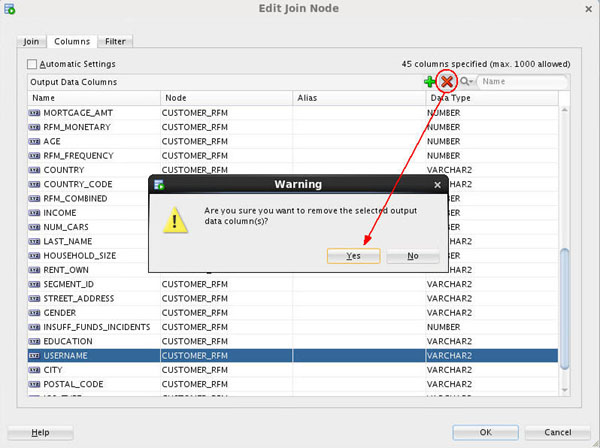Image resolution: width=600 pixels, height=448 pixels.
Task: Click the column icon beside RFM_COMBINED
Action: [x=34, y=199]
